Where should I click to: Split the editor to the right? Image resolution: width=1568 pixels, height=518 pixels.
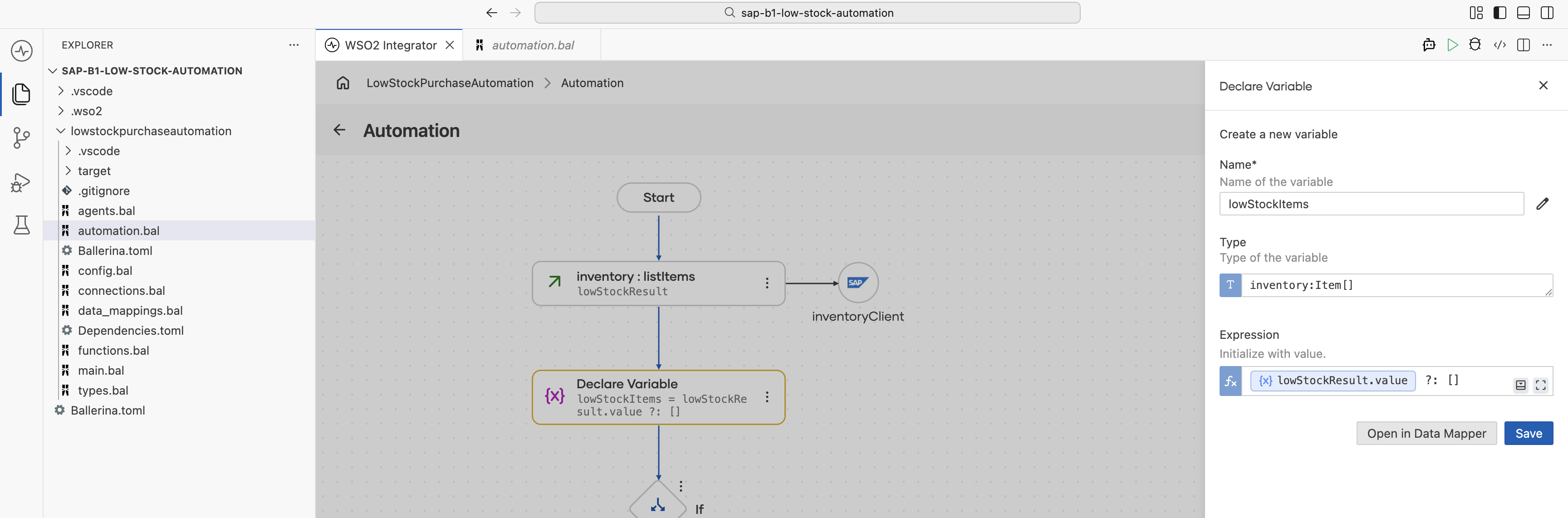click(1524, 45)
